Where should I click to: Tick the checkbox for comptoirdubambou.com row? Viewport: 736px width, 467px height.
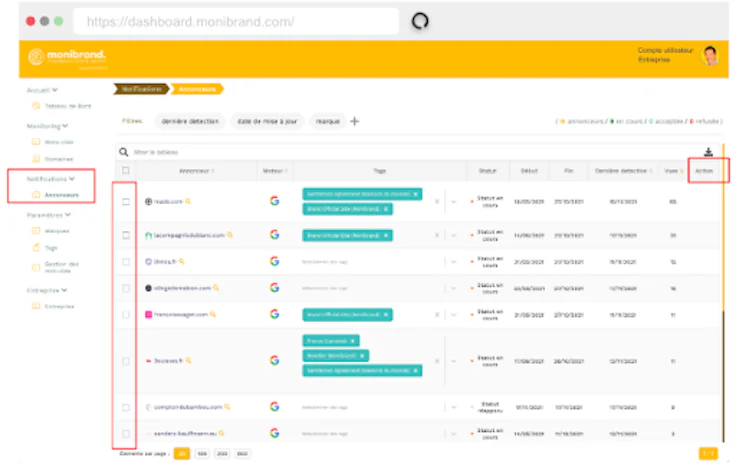(126, 407)
